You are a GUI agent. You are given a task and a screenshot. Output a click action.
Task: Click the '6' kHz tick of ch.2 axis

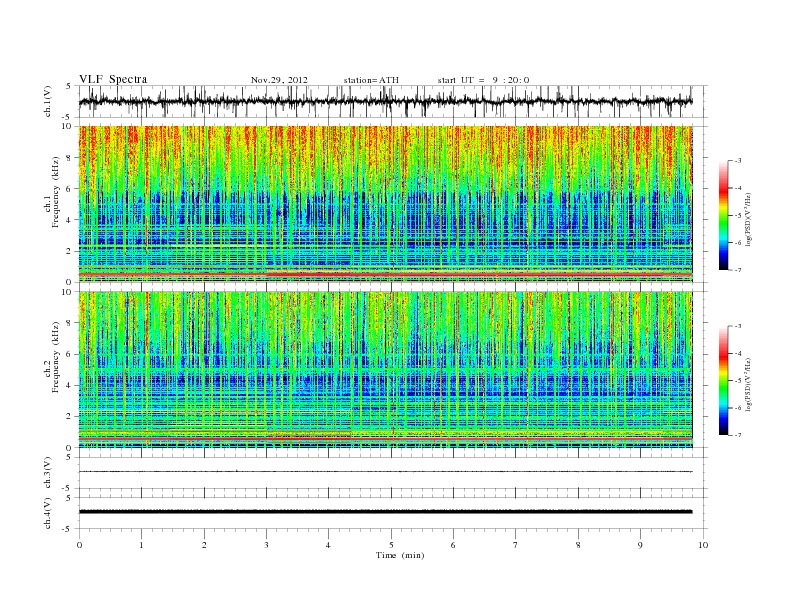coord(70,354)
